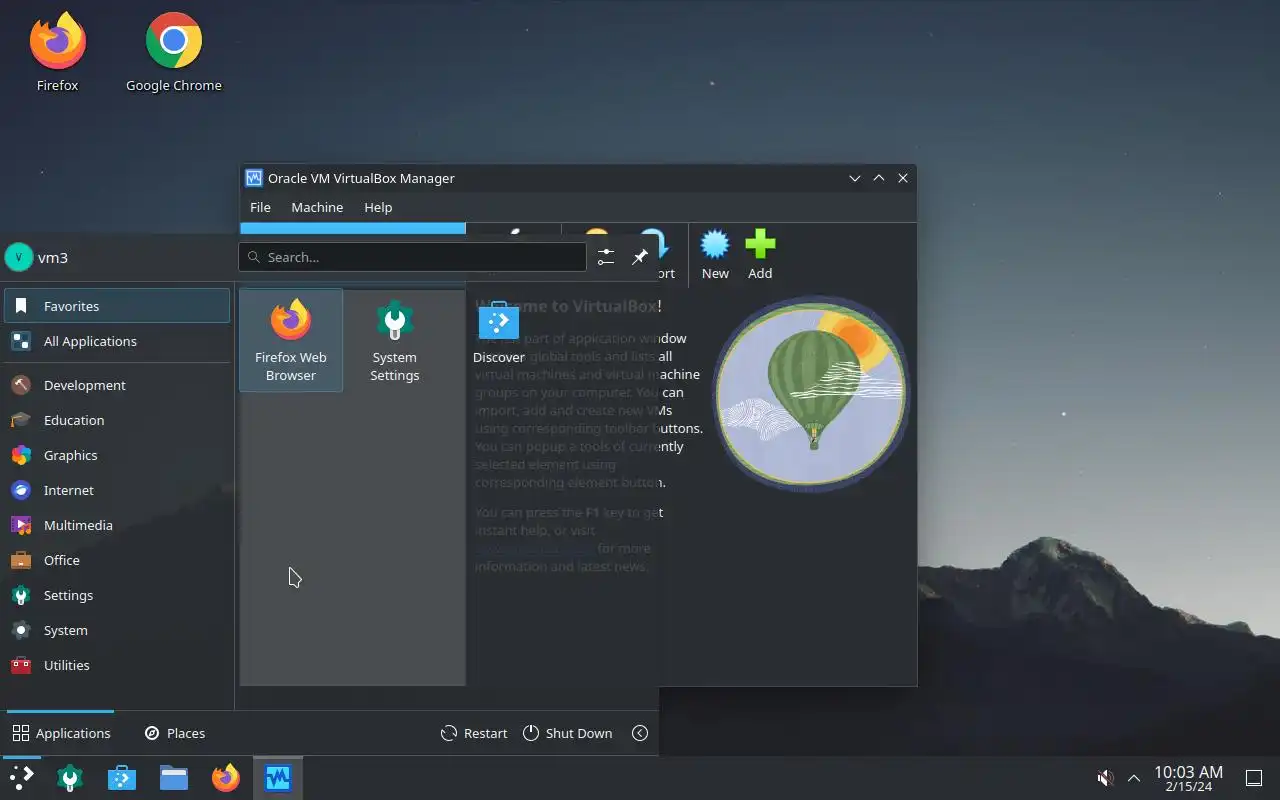Launch Discover from favorites grid
Viewport: 1280px width, 800px height.
click(x=499, y=334)
